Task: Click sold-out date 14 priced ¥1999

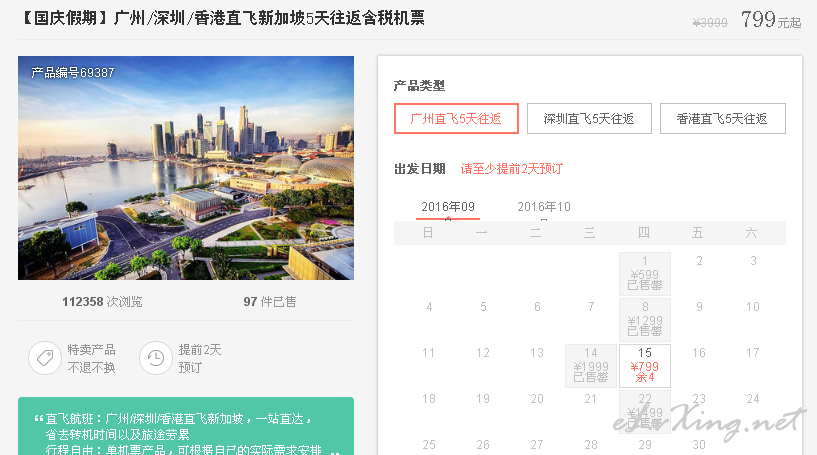Action: [591, 365]
